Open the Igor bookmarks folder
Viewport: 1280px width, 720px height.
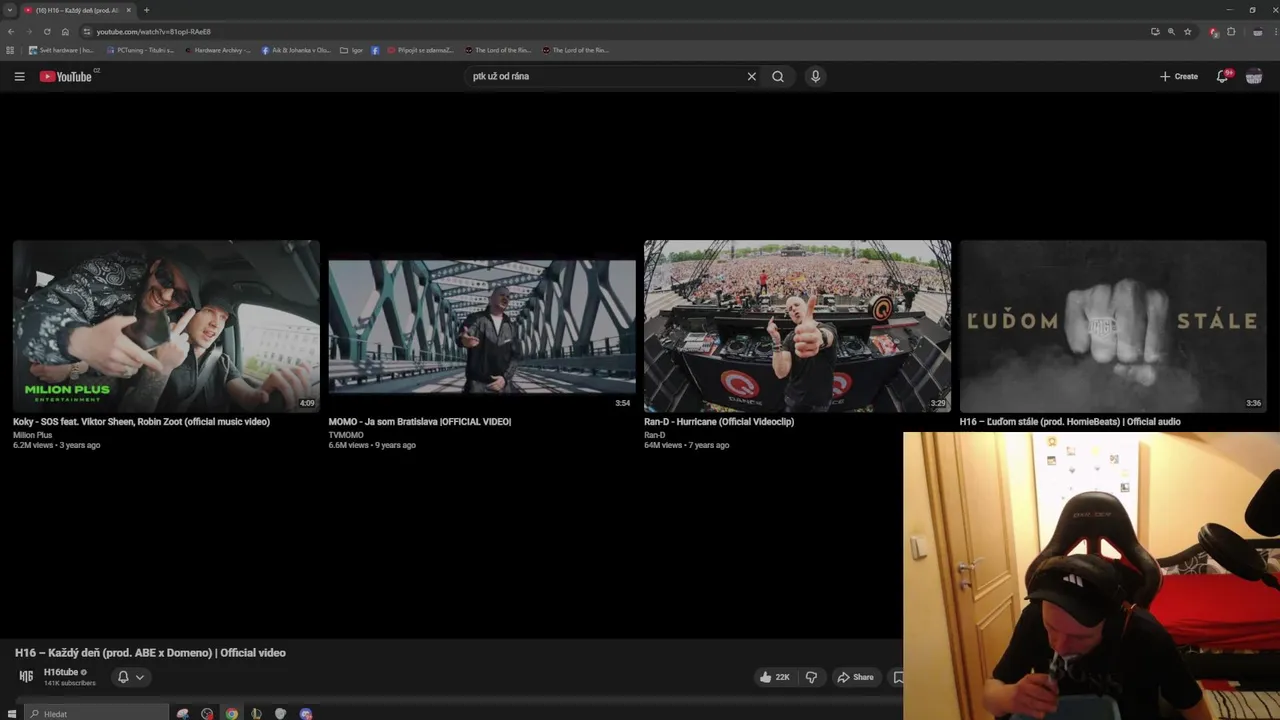tap(351, 50)
